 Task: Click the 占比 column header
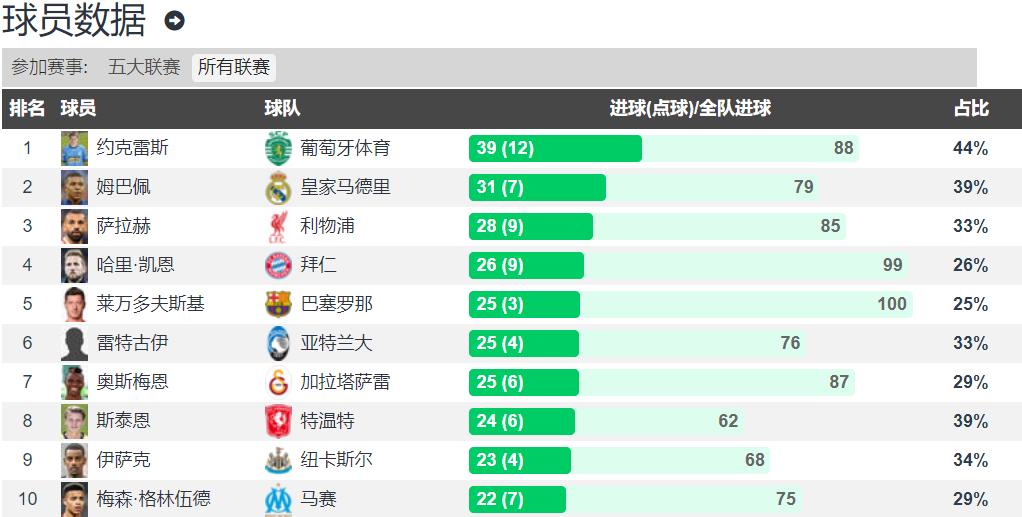(971, 108)
